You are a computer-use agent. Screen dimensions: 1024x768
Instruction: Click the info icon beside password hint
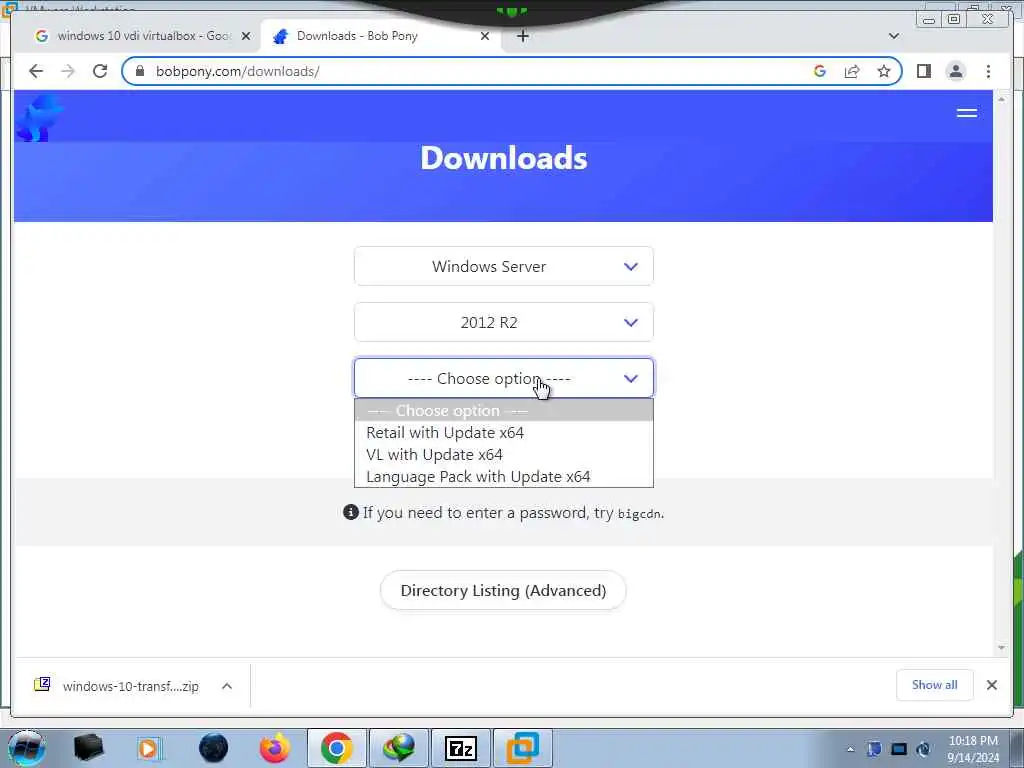click(x=351, y=512)
